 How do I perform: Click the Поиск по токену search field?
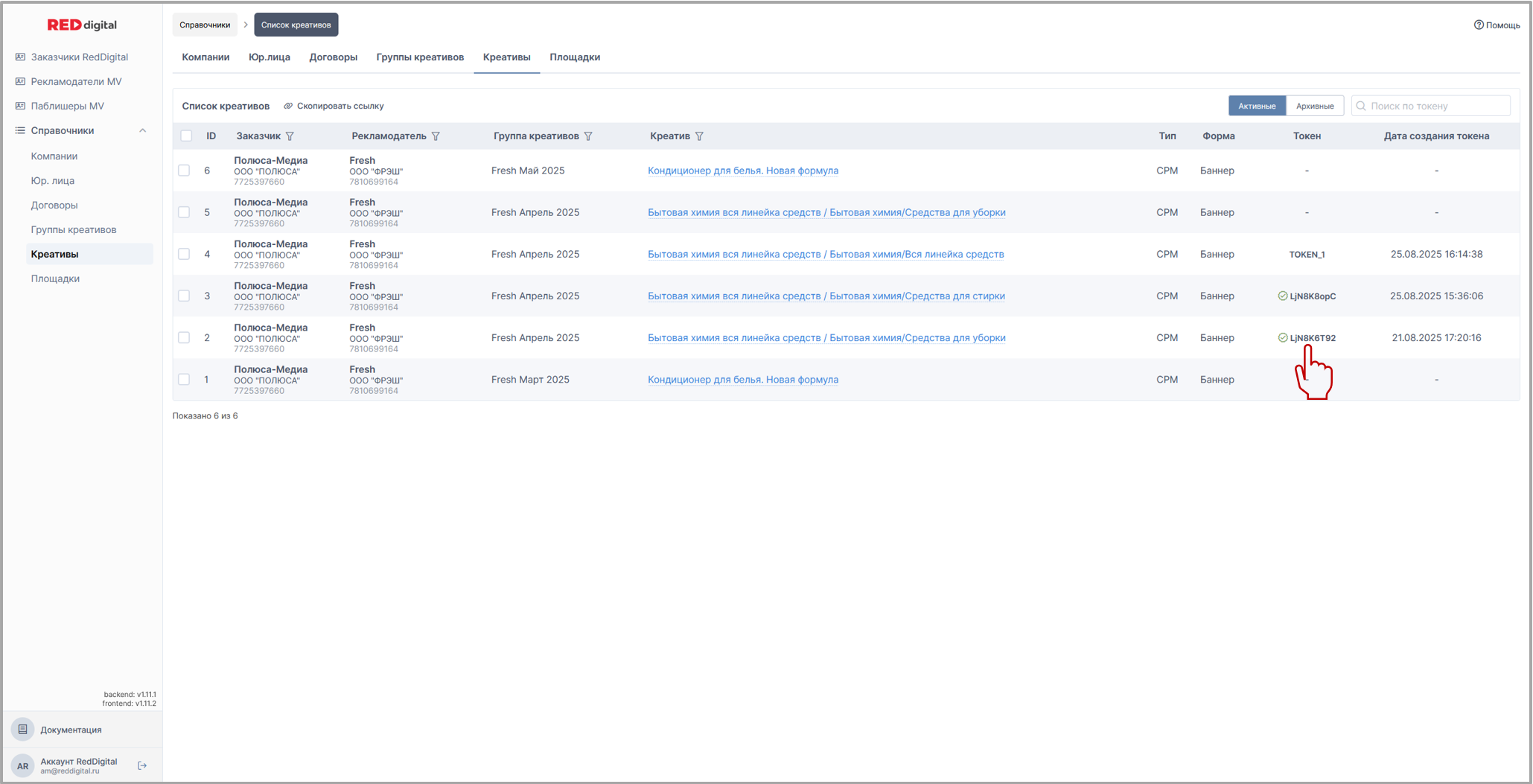[1437, 106]
